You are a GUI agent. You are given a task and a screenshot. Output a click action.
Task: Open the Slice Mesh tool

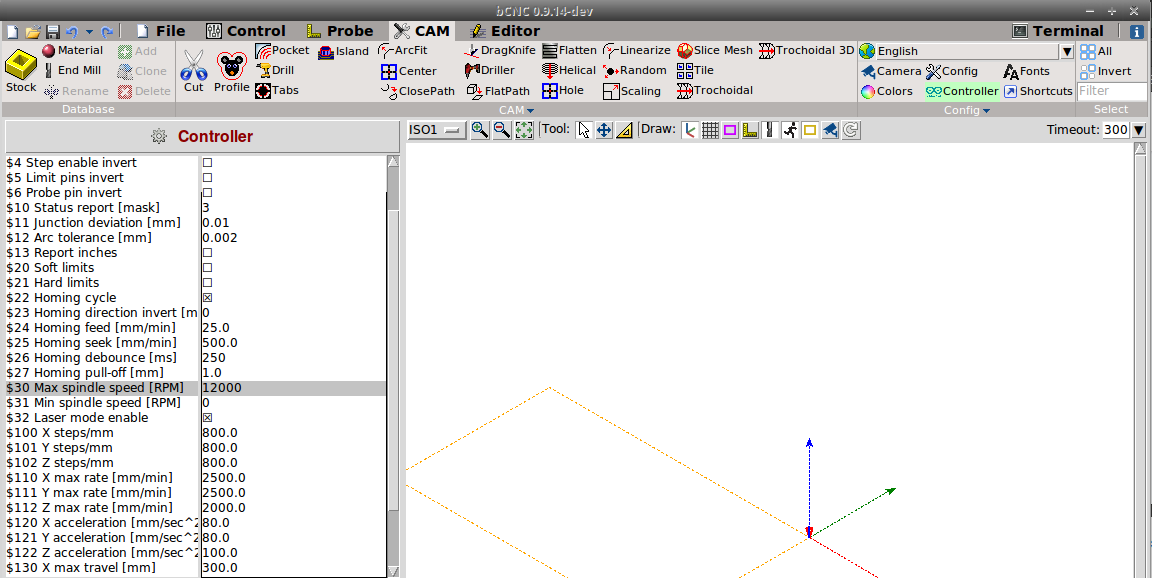tap(714, 50)
